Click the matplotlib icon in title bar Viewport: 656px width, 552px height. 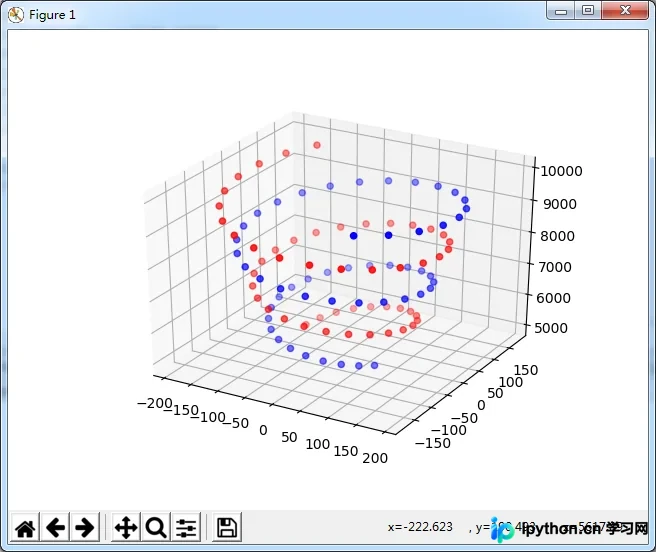(15, 15)
